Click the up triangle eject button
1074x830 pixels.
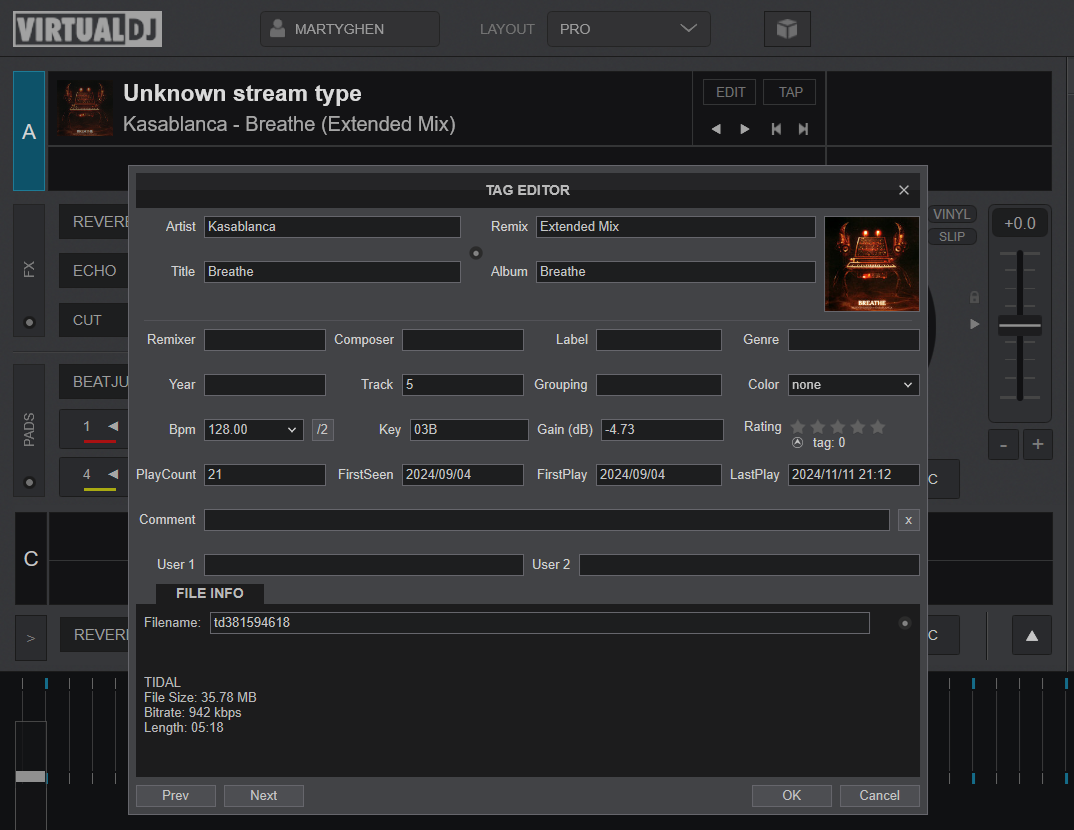1032,636
